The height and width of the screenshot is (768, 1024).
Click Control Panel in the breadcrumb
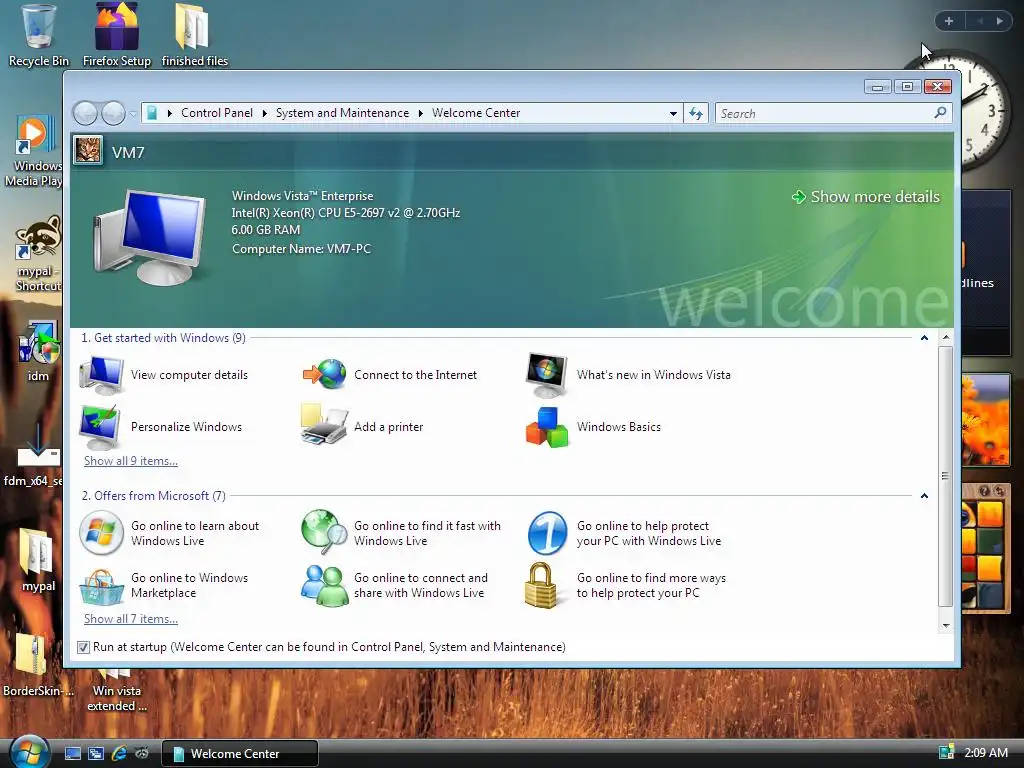coord(216,113)
